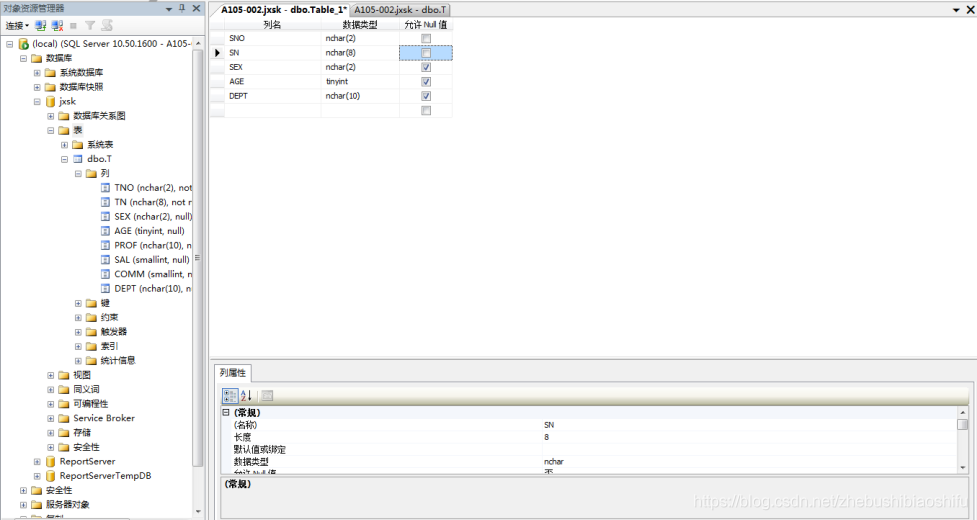Click the TN column icon
Screen dimensions: 977x520
(x=105, y=202)
